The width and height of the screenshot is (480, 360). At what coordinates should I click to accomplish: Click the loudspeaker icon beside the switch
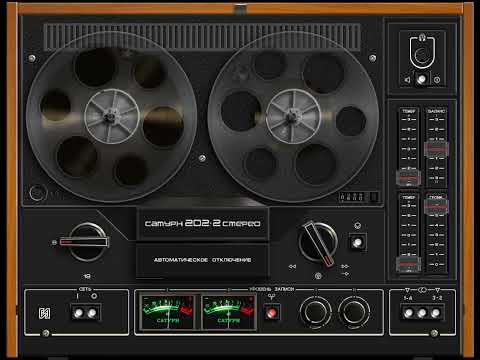[407, 80]
